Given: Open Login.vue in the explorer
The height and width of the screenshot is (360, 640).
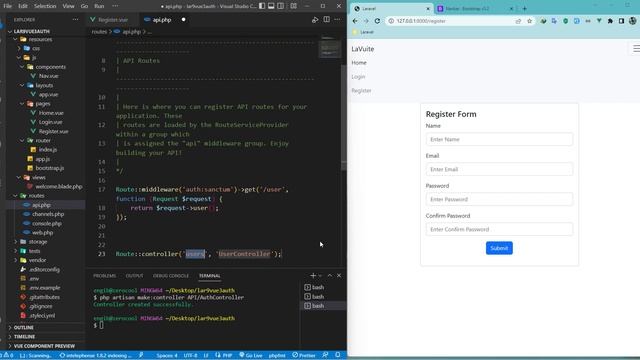Looking at the screenshot, I should (x=51, y=122).
